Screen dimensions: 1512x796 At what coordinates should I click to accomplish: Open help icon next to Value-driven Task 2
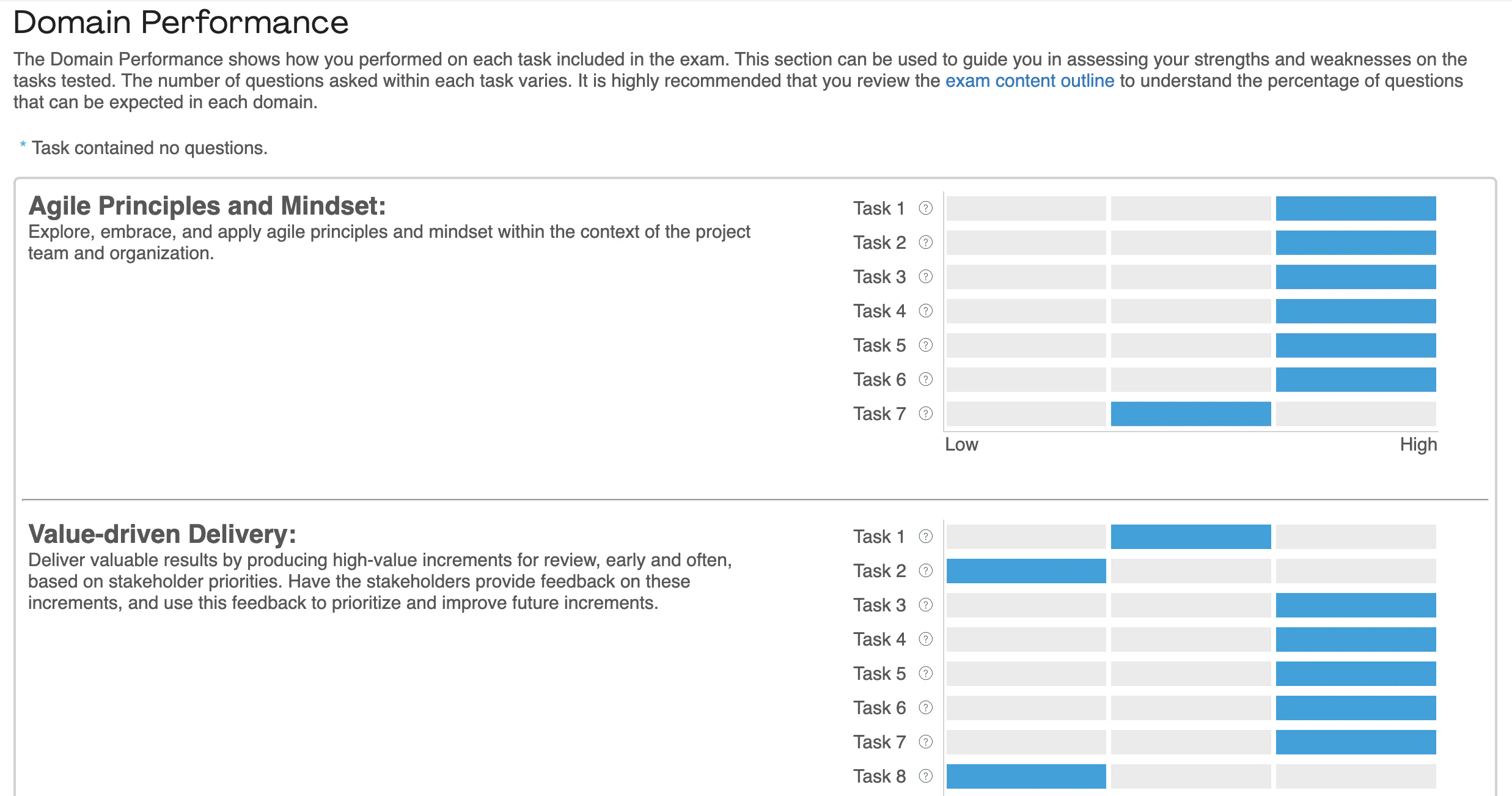(926, 571)
